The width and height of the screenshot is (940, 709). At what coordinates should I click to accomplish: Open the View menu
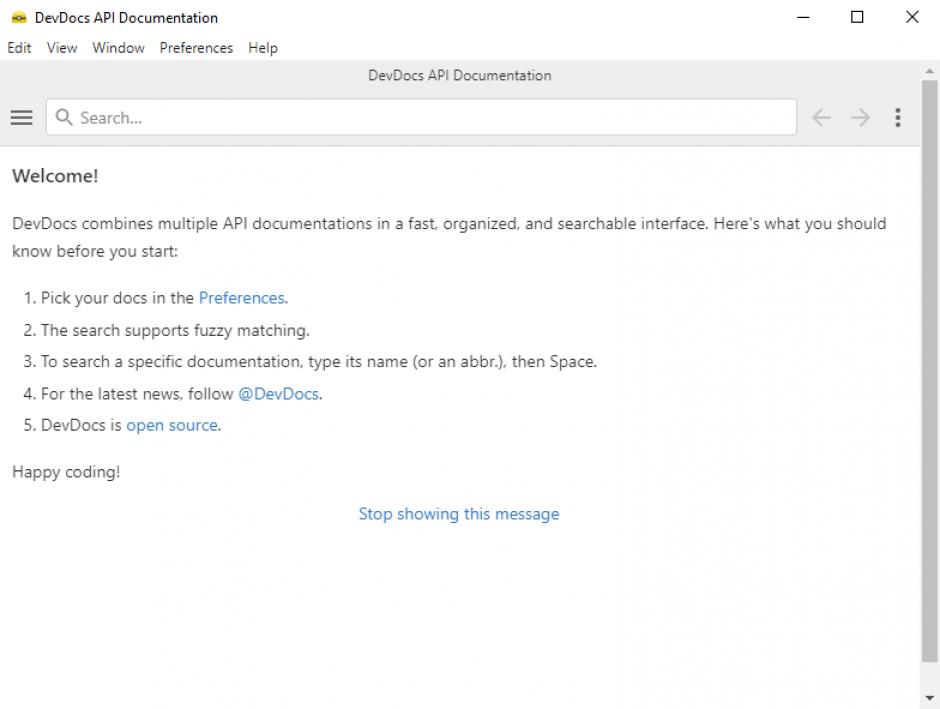62,48
